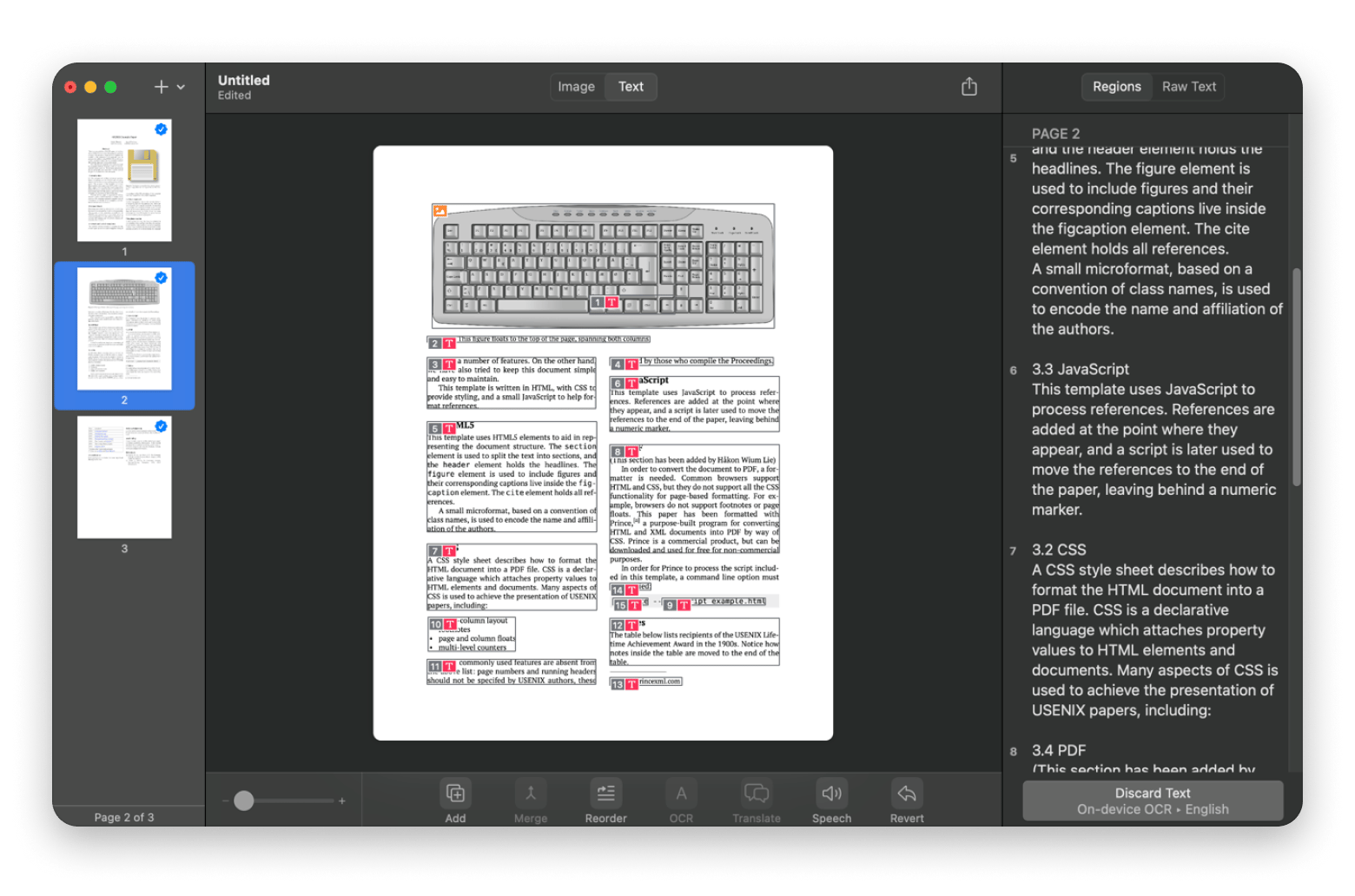This screenshot has height=896, width=1355.
Task: Click the Discard Text button
Action: [x=1153, y=792]
